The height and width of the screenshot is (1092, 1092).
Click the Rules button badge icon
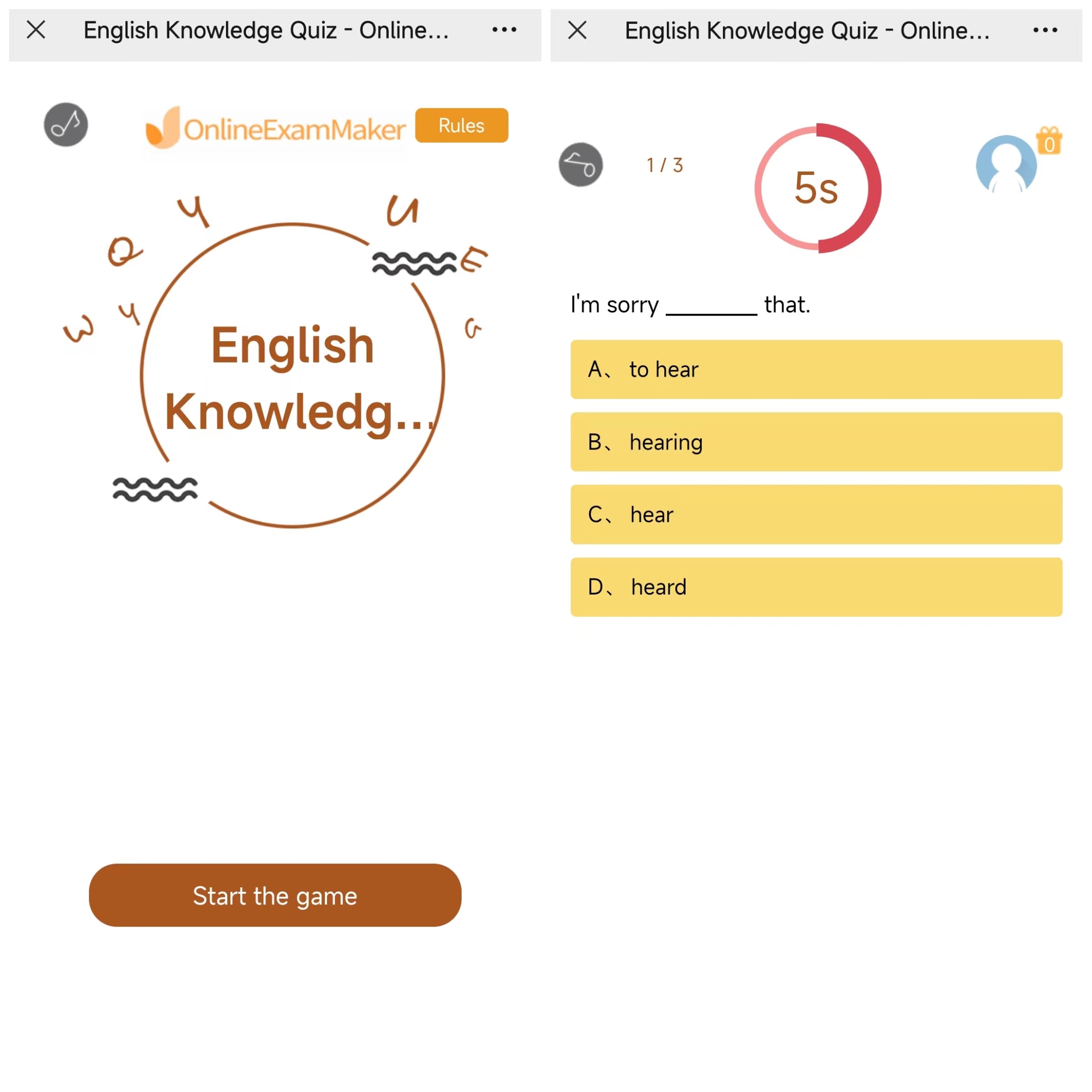click(461, 125)
